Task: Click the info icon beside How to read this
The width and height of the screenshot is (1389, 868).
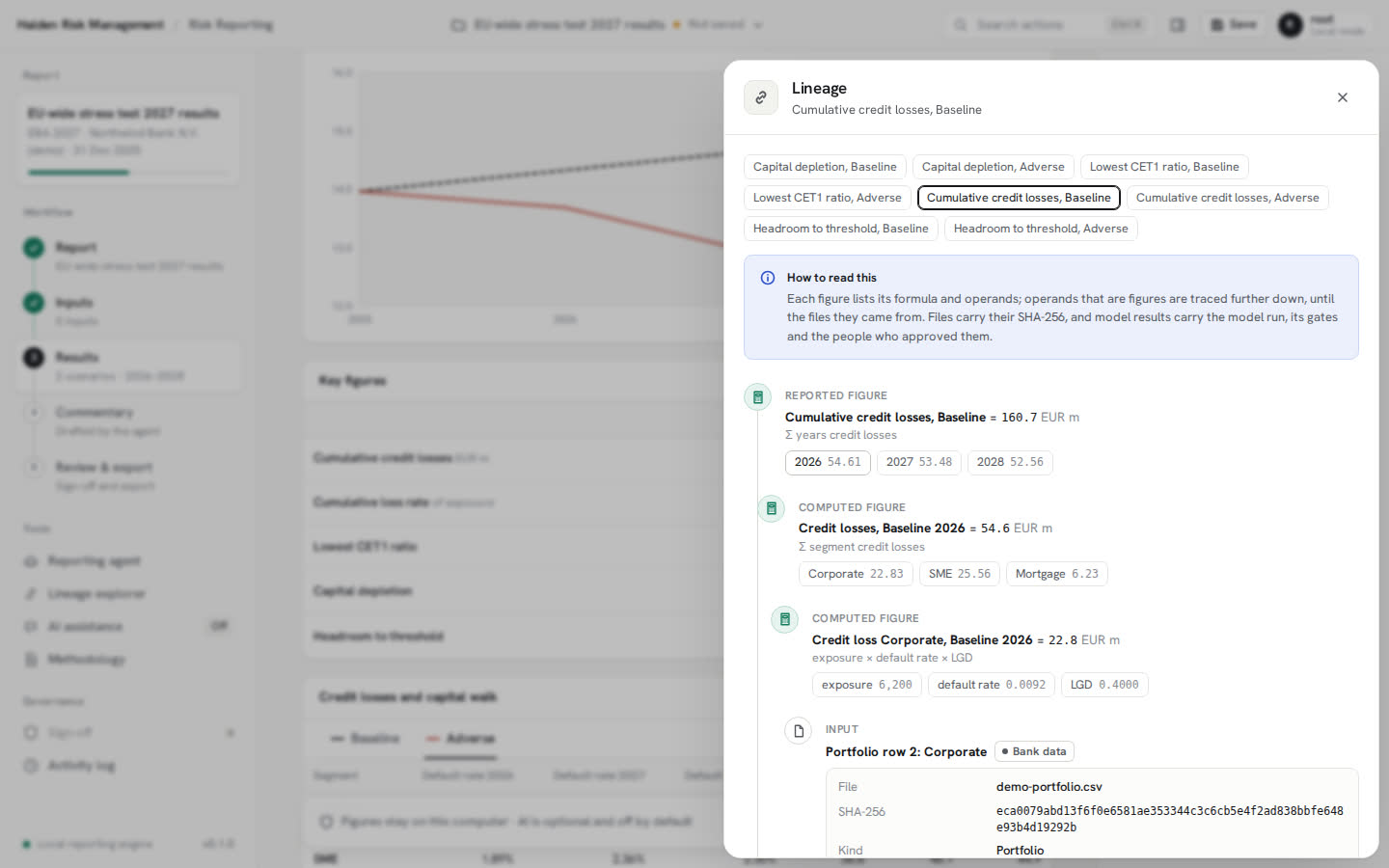Action: 768,278
